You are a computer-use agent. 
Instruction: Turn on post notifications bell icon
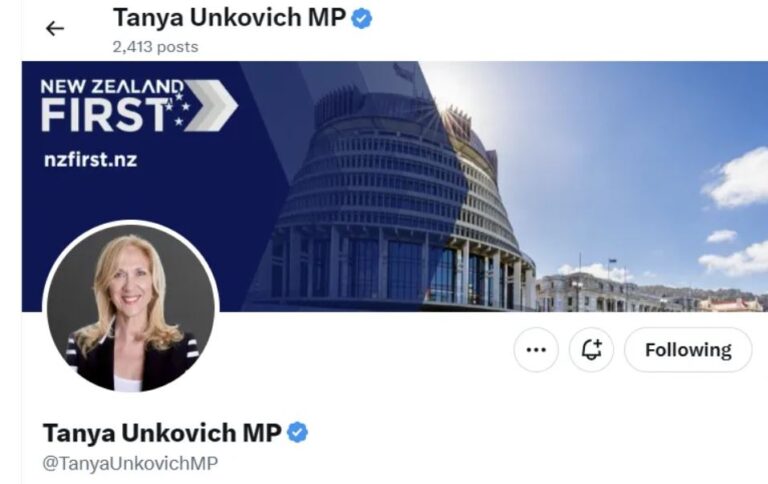point(591,350)
